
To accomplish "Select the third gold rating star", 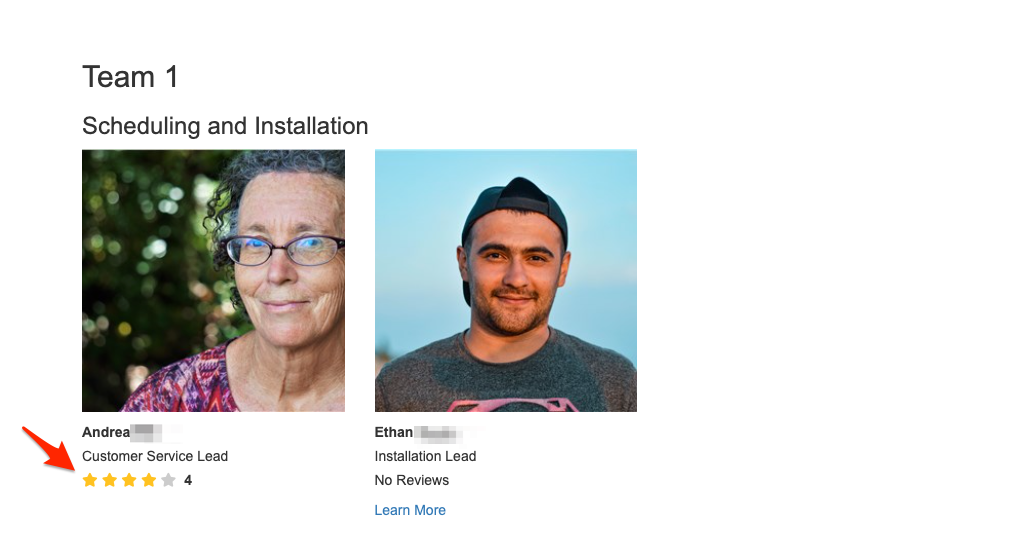I will pyautogui.click(x=129, y=481).
